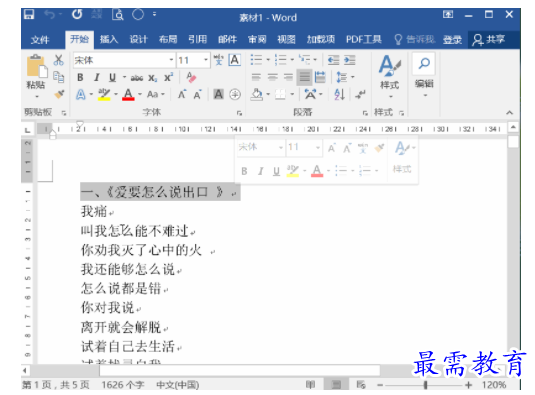
Task: Grow font size with the larger A icon
Action: 182,94
